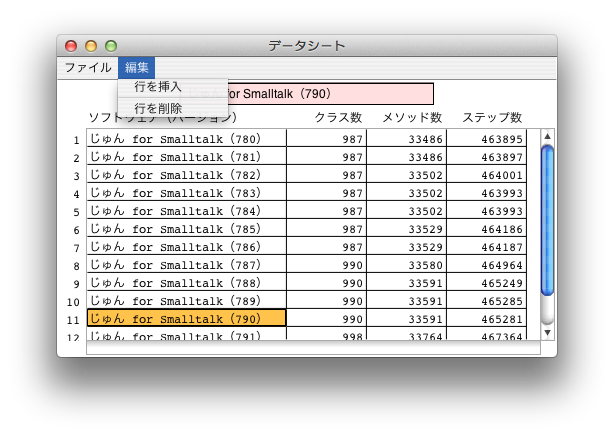
Task: Select cell じゅん for Smalltalk (786)
Action: (187, 247)
